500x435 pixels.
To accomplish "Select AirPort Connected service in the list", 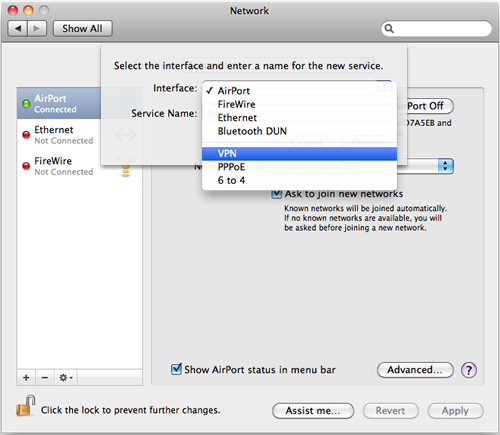I will [59, 103].
